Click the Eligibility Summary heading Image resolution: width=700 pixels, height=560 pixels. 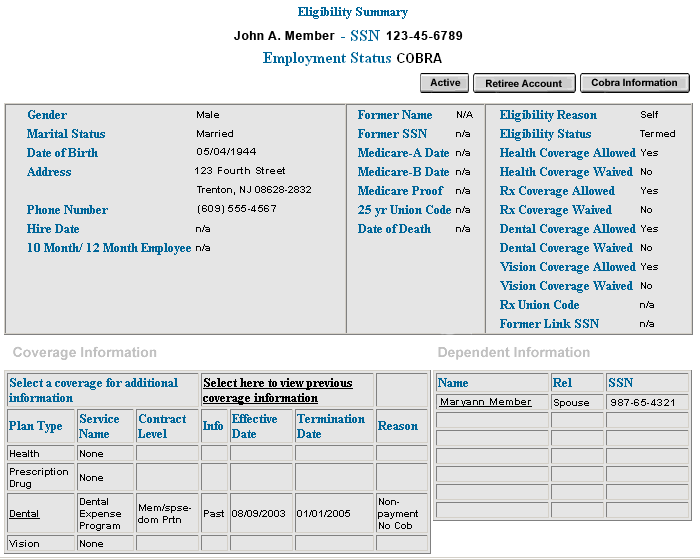click(352, 12)
